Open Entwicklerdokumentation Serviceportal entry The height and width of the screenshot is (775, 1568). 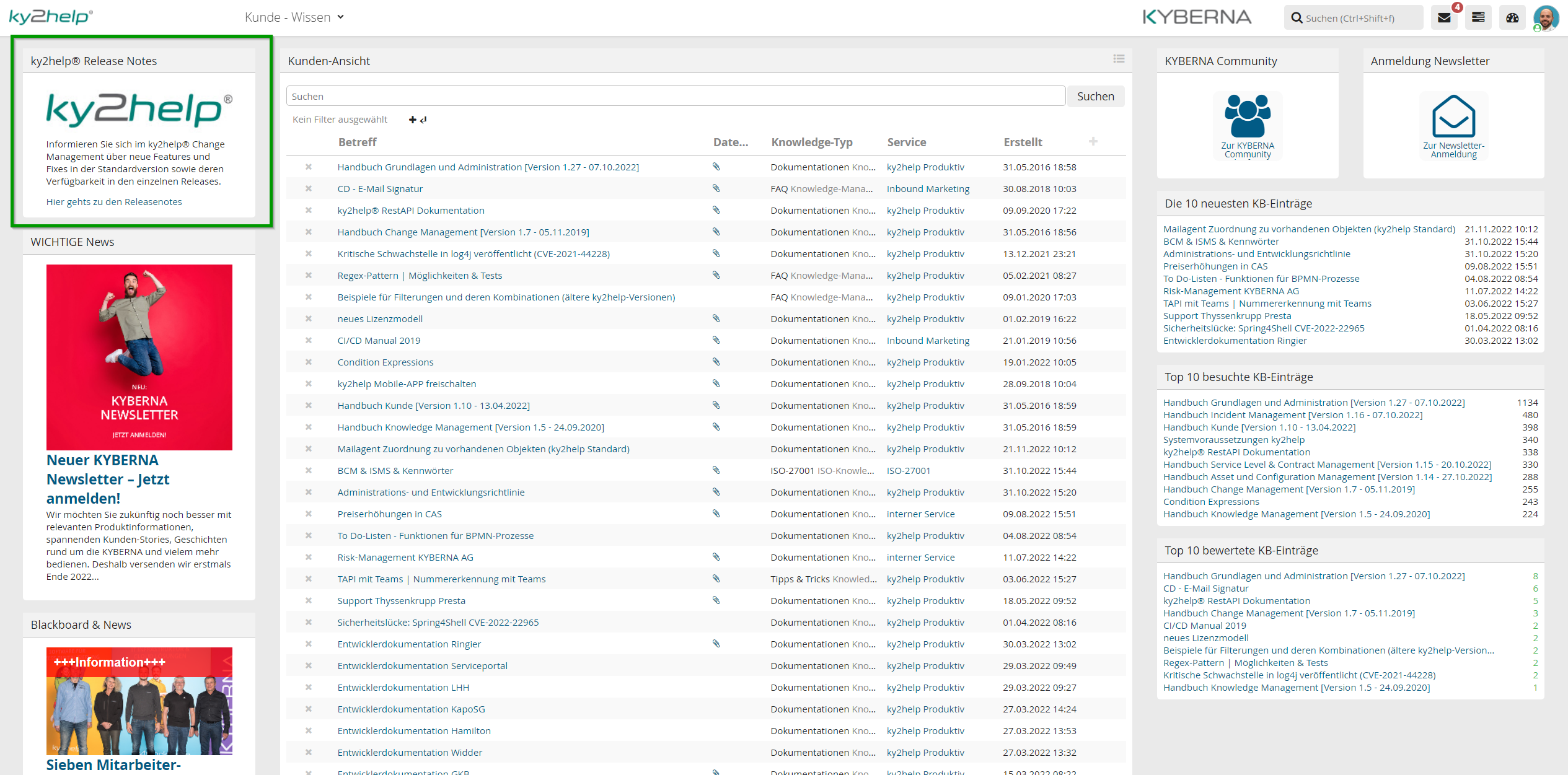point(422,665)
